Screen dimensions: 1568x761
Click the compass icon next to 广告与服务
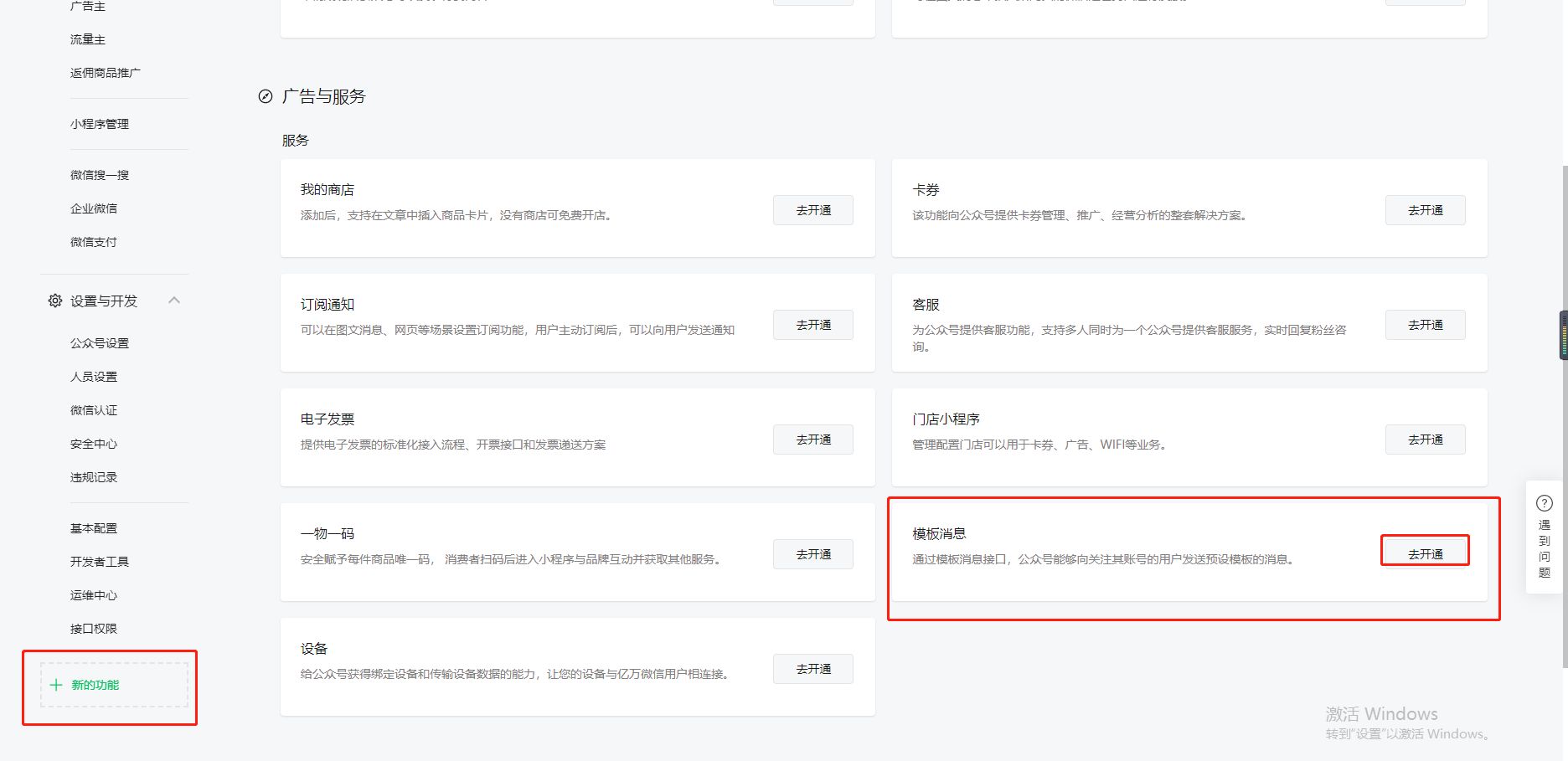[266, 96]
